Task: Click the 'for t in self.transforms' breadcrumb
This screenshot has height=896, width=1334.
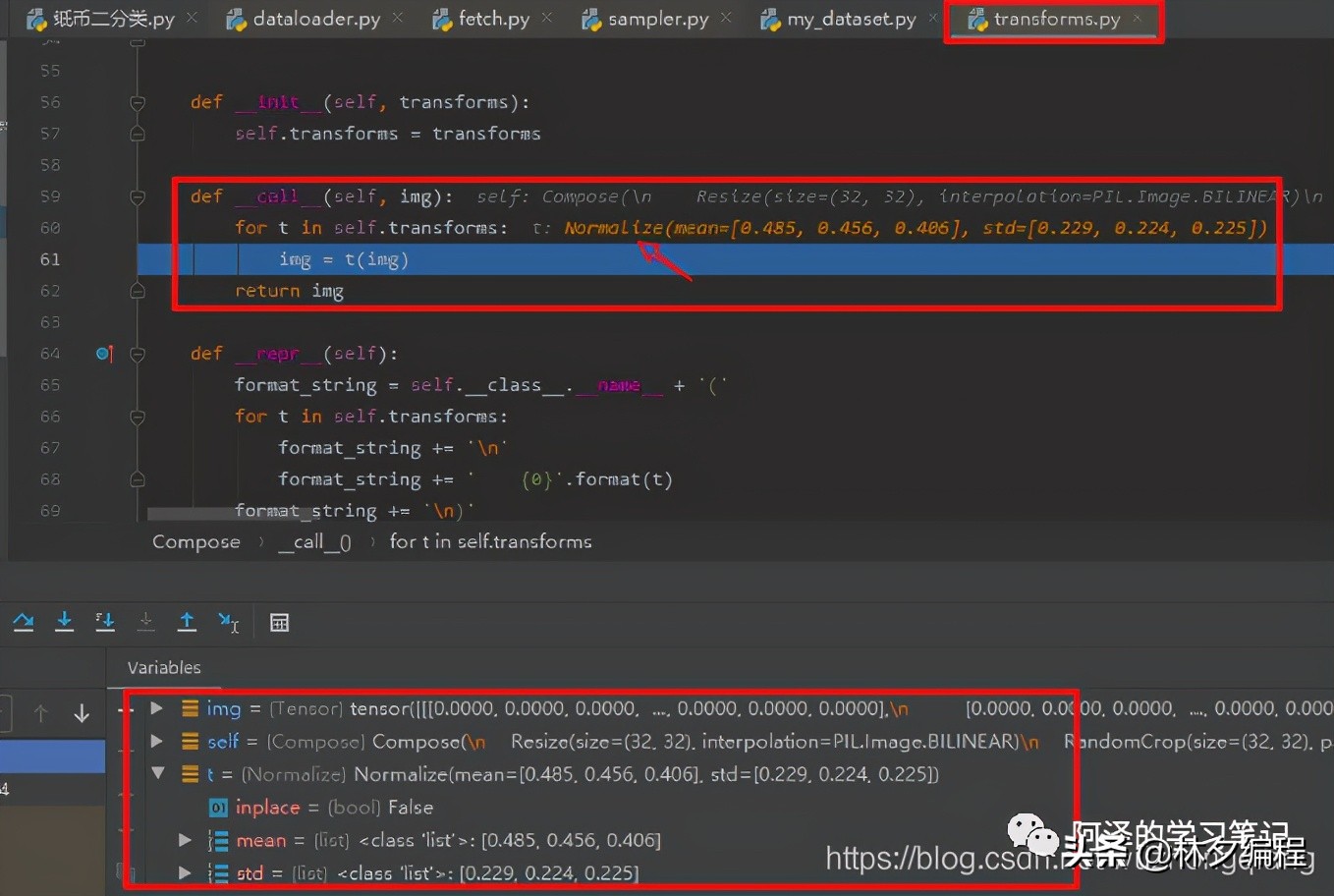Action: [x=491, y=541]
